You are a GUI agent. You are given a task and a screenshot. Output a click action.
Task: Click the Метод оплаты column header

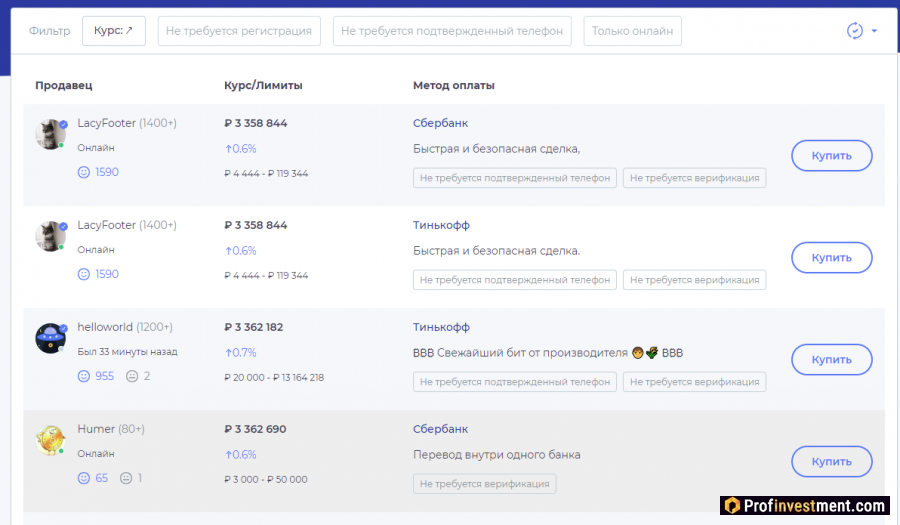453,85
